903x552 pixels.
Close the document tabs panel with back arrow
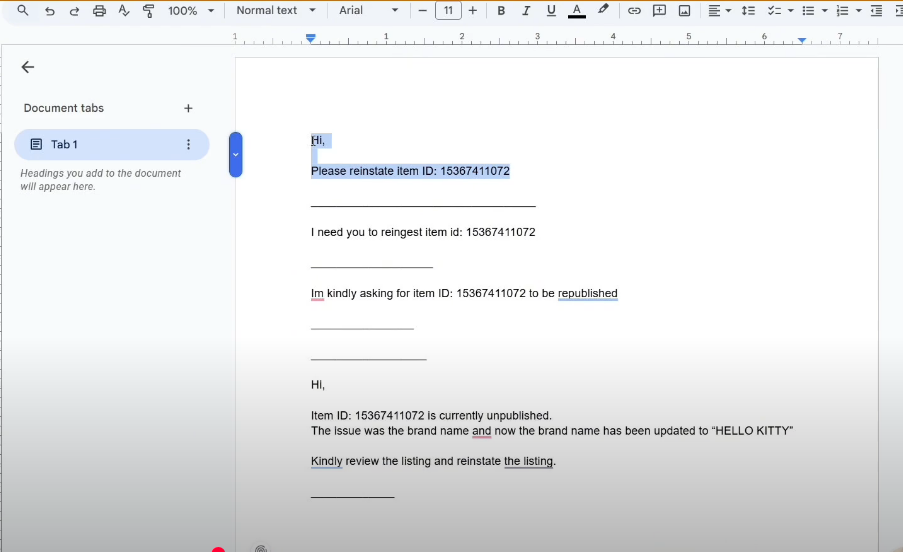pos(28,67)
